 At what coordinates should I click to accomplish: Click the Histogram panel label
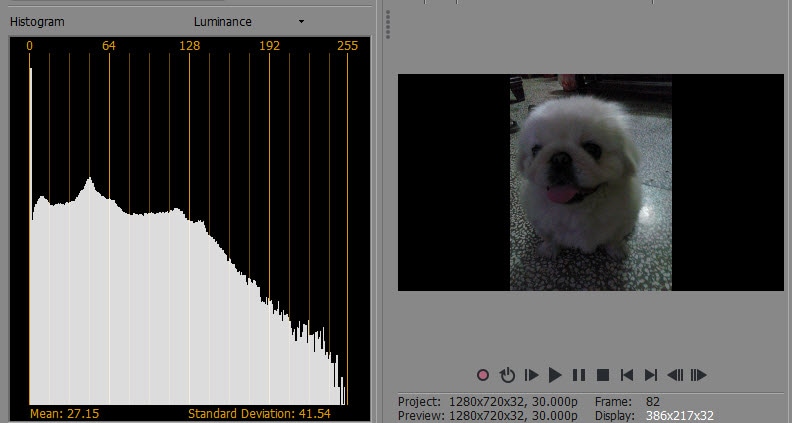pyautogui.click(x=37, y=22)
